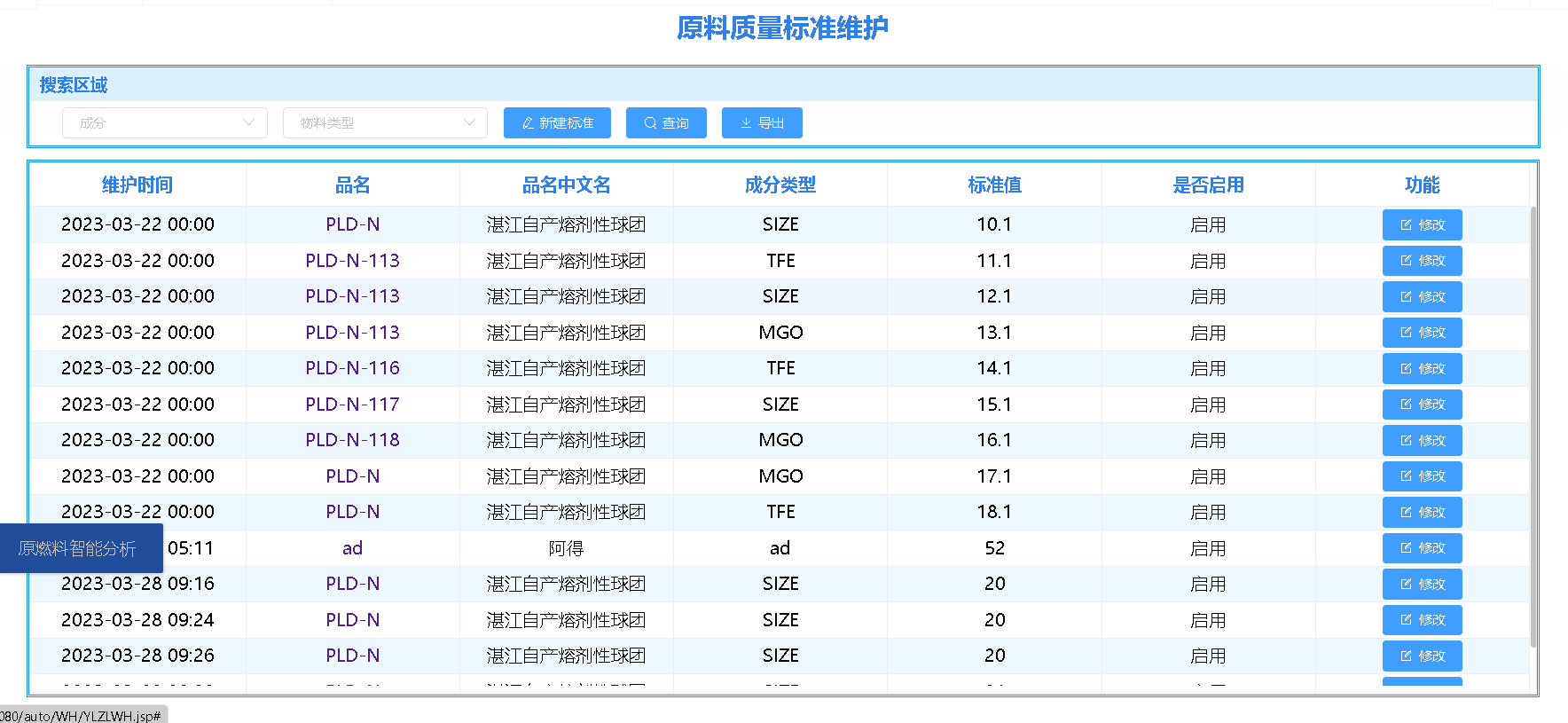
Task: Click the PLD-N link in the 18.1 row
Action: click(x=352, y=512)
